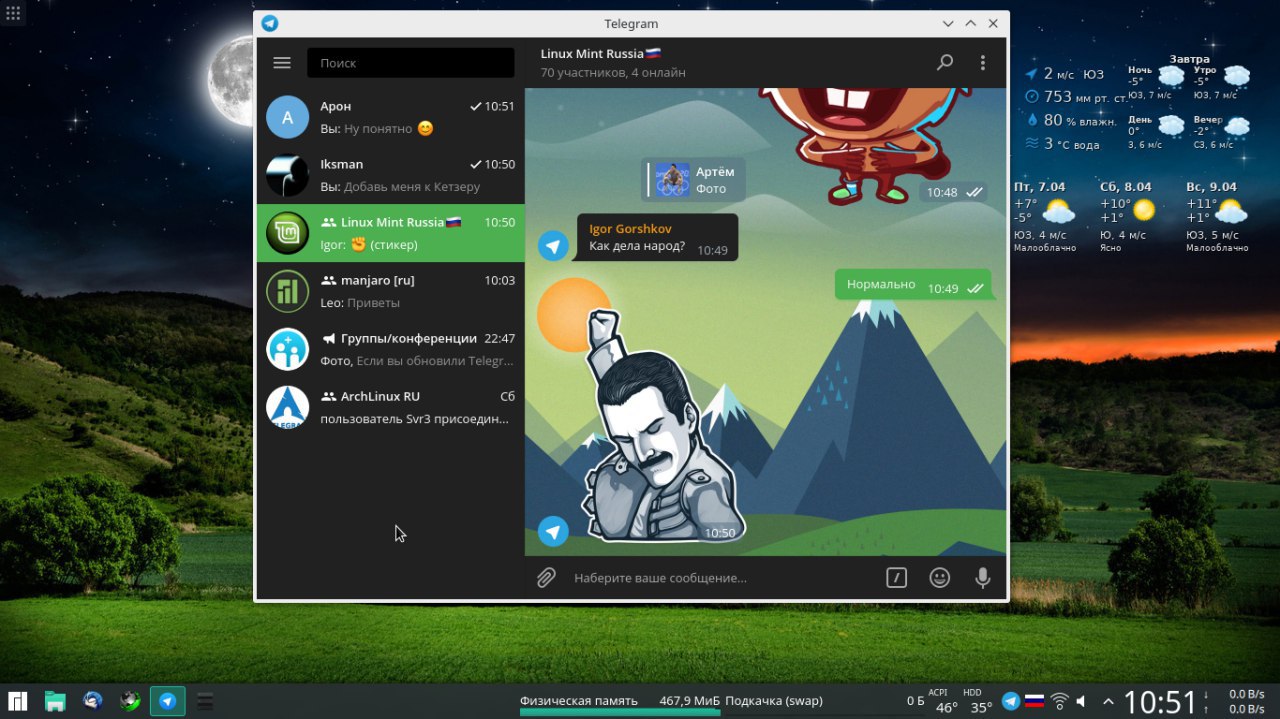1280x719 pixels.
Task: Open the volume speaker tray icon
Action: click(x=1084, y=701)
